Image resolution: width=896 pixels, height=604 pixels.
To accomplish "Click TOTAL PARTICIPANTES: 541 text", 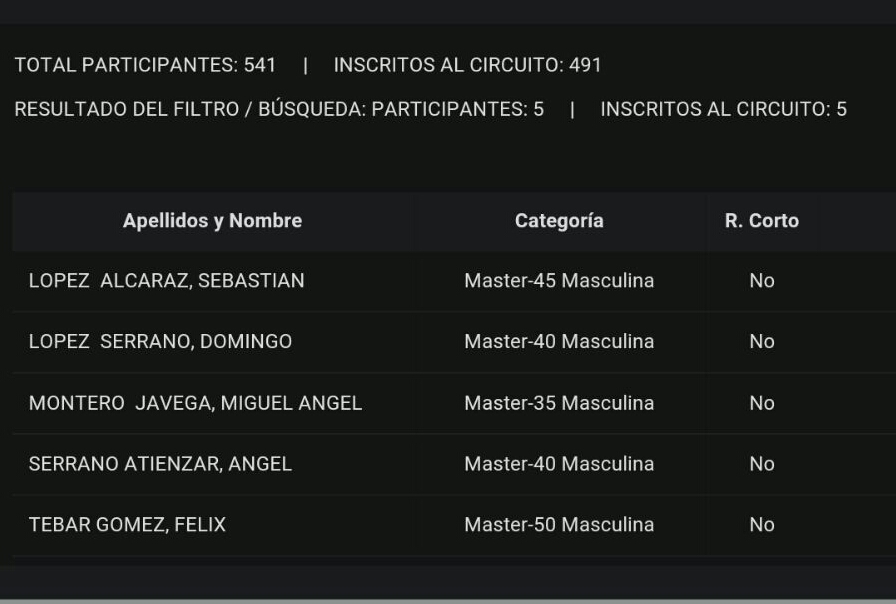I will pos(145,65).
